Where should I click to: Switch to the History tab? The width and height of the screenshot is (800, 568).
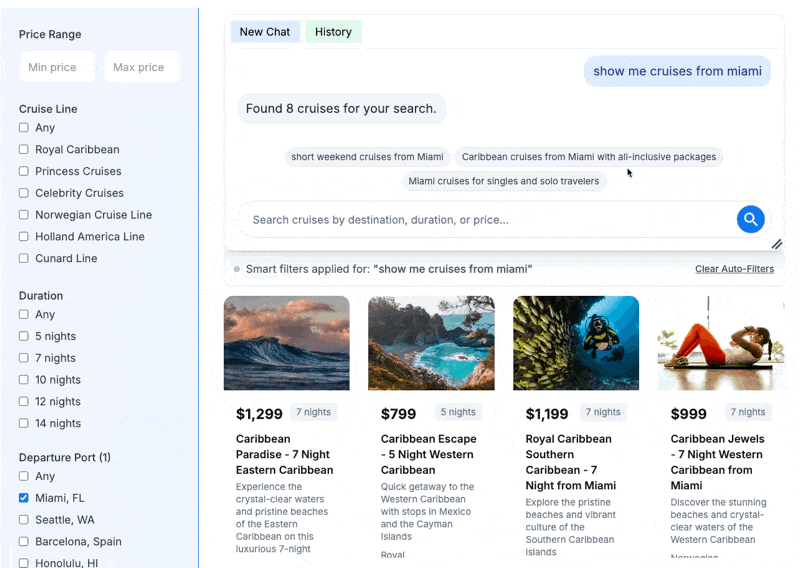[x=333, y=32]
